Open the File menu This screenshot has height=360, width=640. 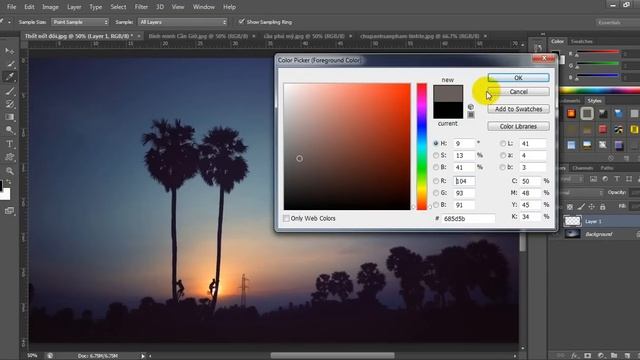point(11,7)
